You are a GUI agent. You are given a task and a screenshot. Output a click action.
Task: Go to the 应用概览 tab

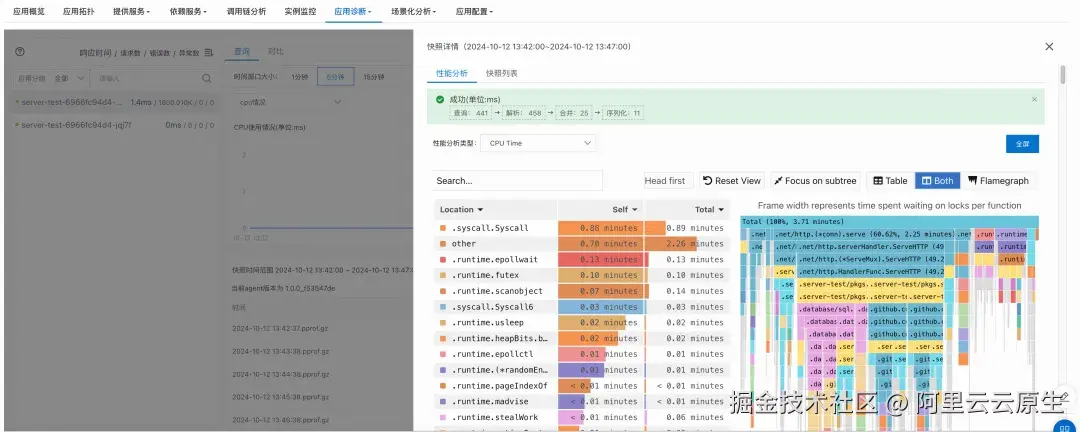coord(29,12)
